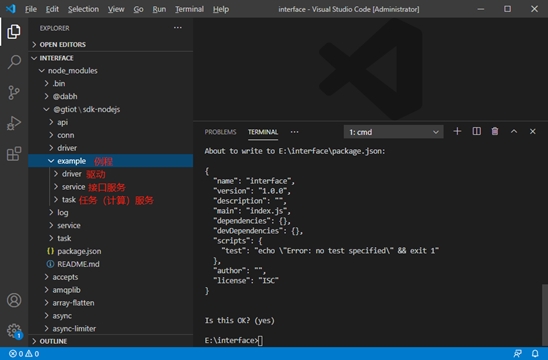Screen dimensions: 548x360
Task: Select the terminal dropdown showing 1: cmd
Action: click(394, 132)
